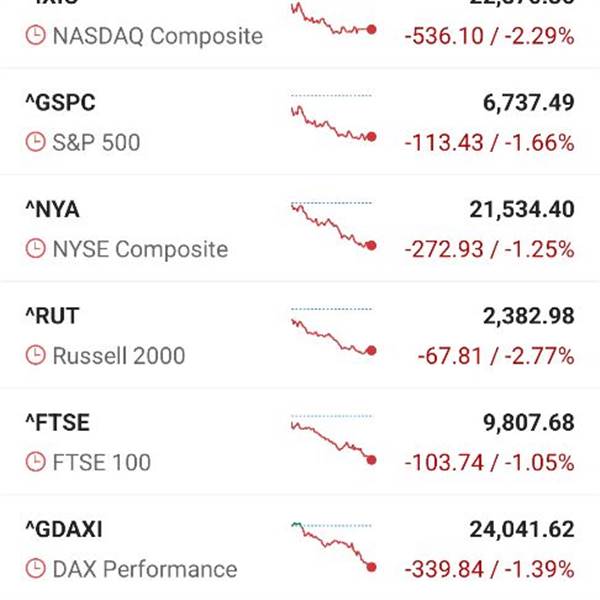This screenshot has width=600, height=600.
Task: Select the ^NYA ticker symbol
Action: point(52,209)
